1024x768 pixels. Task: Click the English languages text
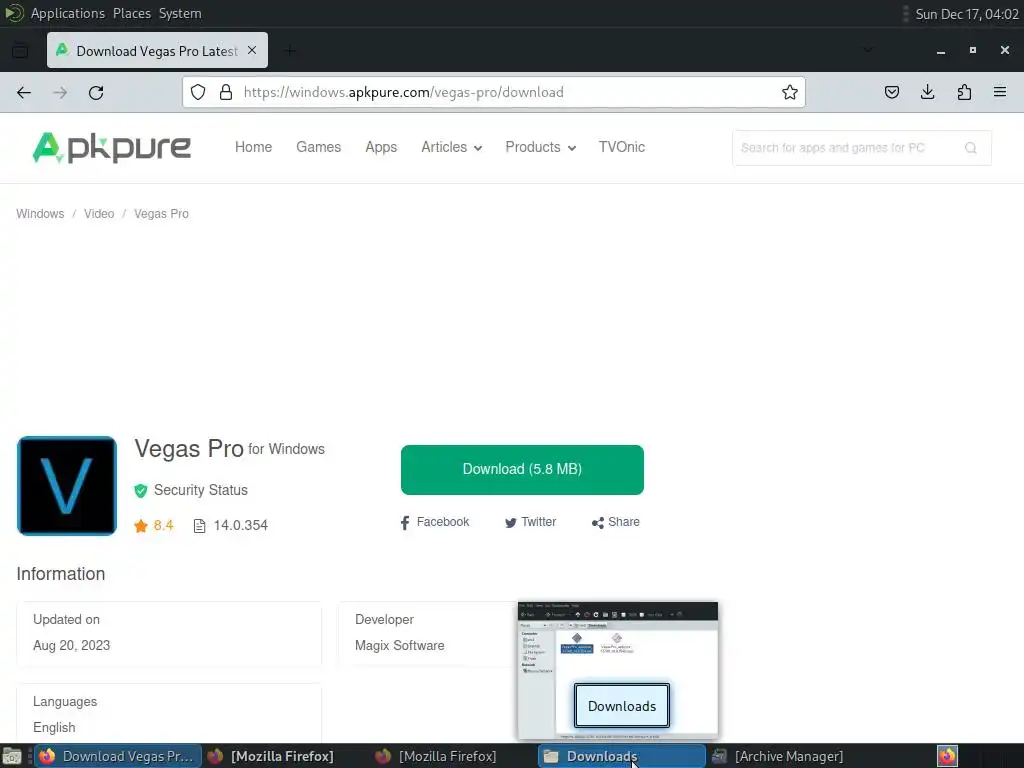point(54,728)
